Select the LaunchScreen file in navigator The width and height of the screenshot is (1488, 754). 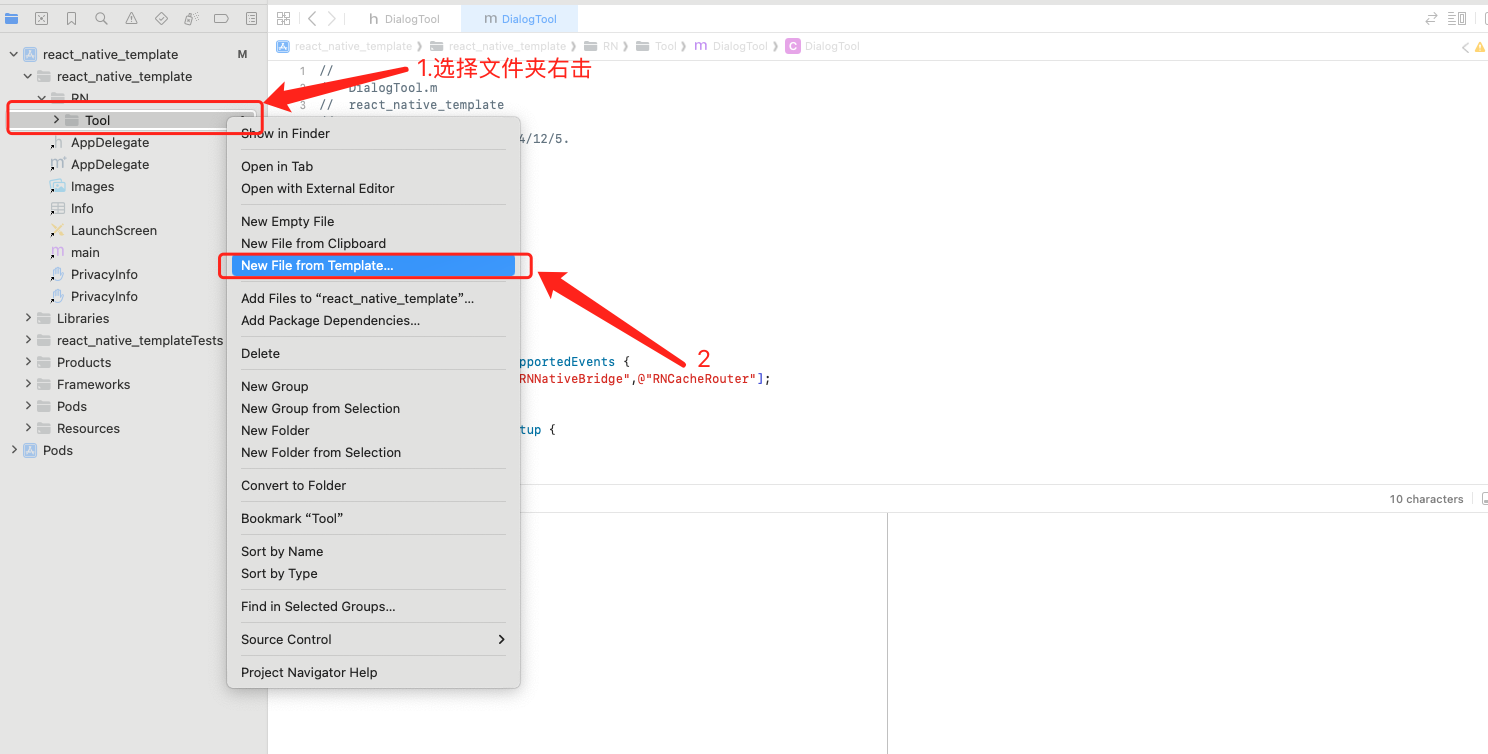(113, 231)
